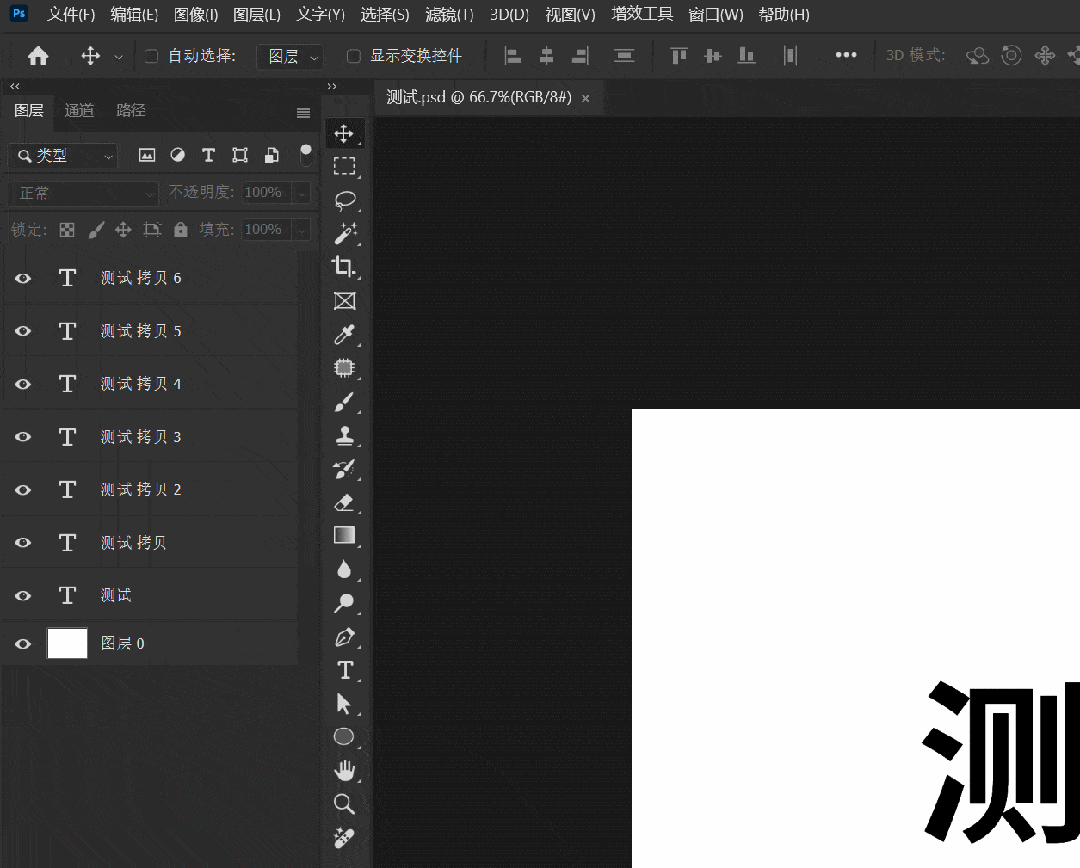Open the 文件 menu
1080x868 pixels.
coord(71,14)
